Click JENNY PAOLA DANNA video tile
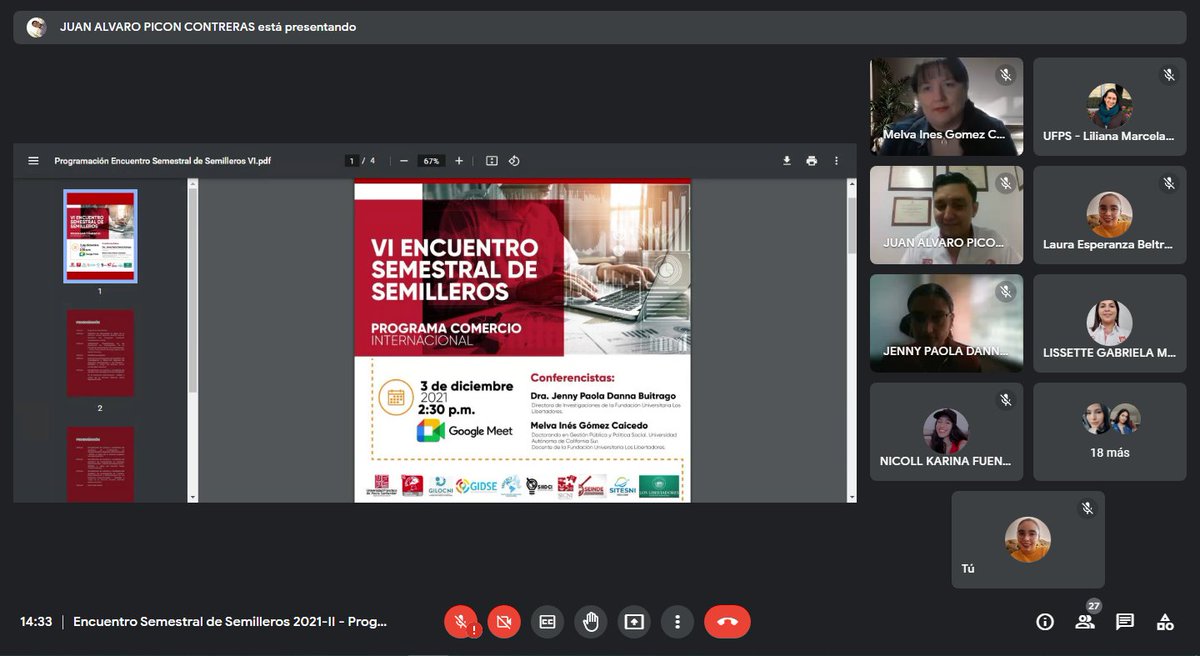 coord(946,323)
